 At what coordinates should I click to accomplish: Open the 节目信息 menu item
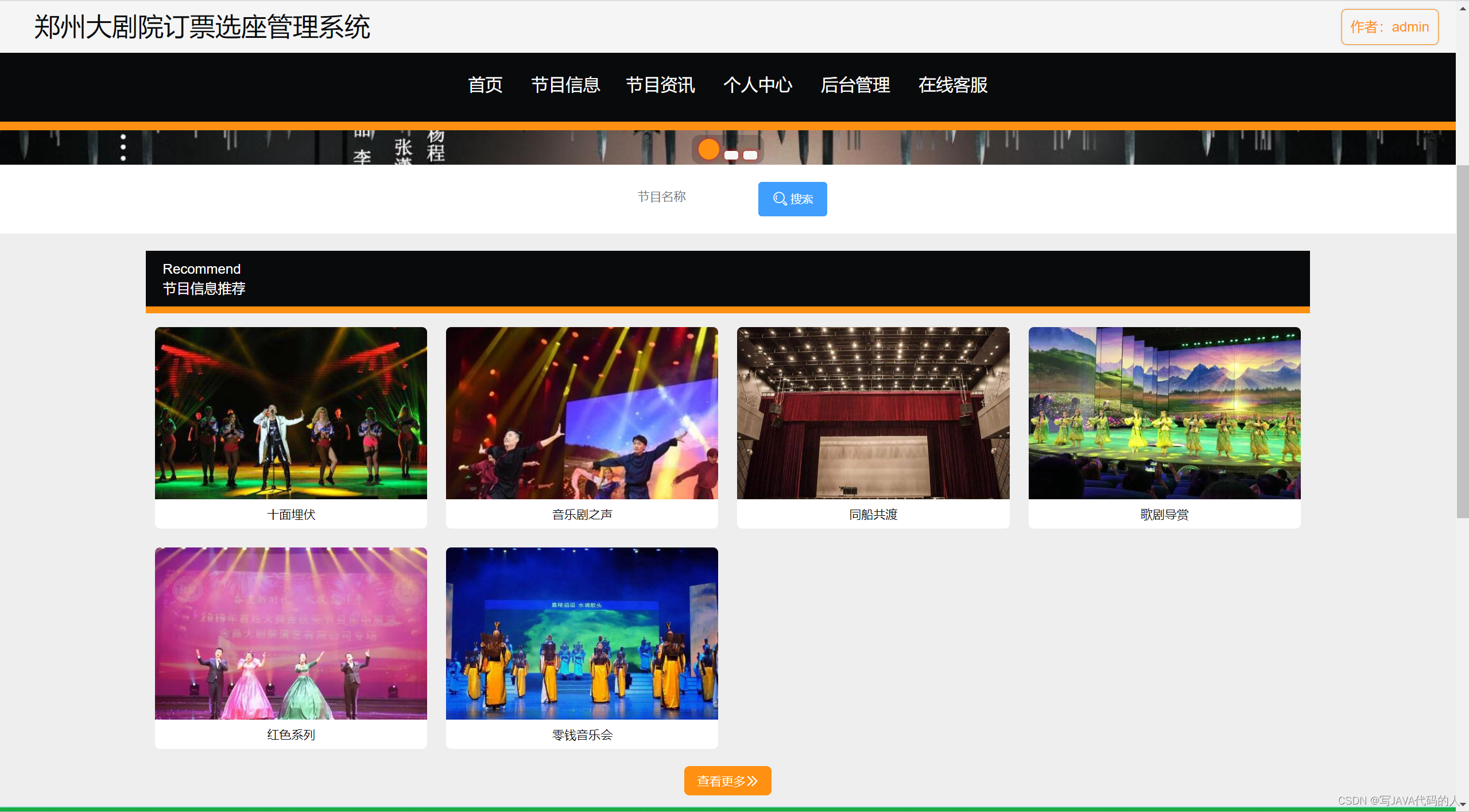pos(565,85)
